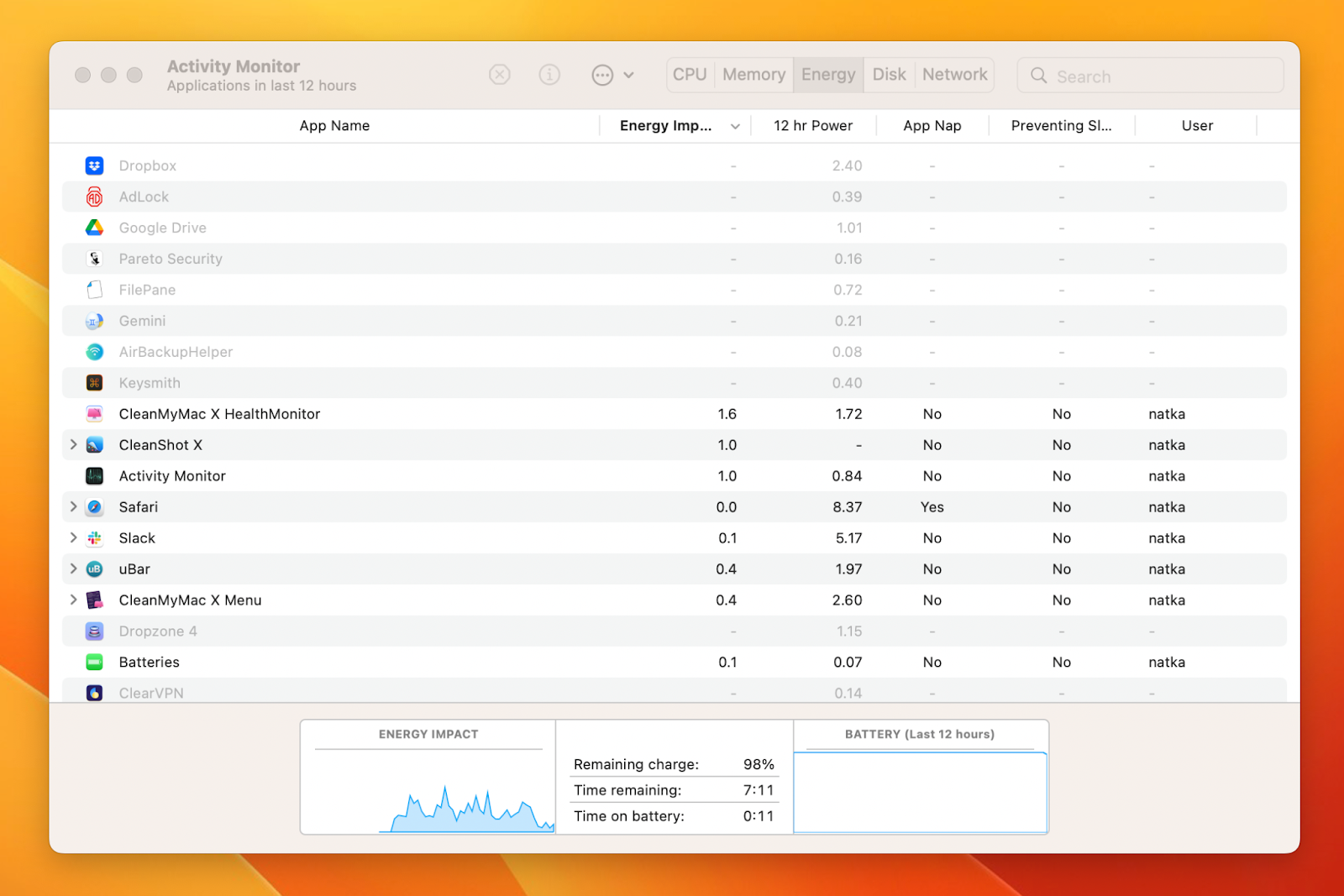
Task: Click the Battery last 12 hours graph
Action: click(921, 792)
